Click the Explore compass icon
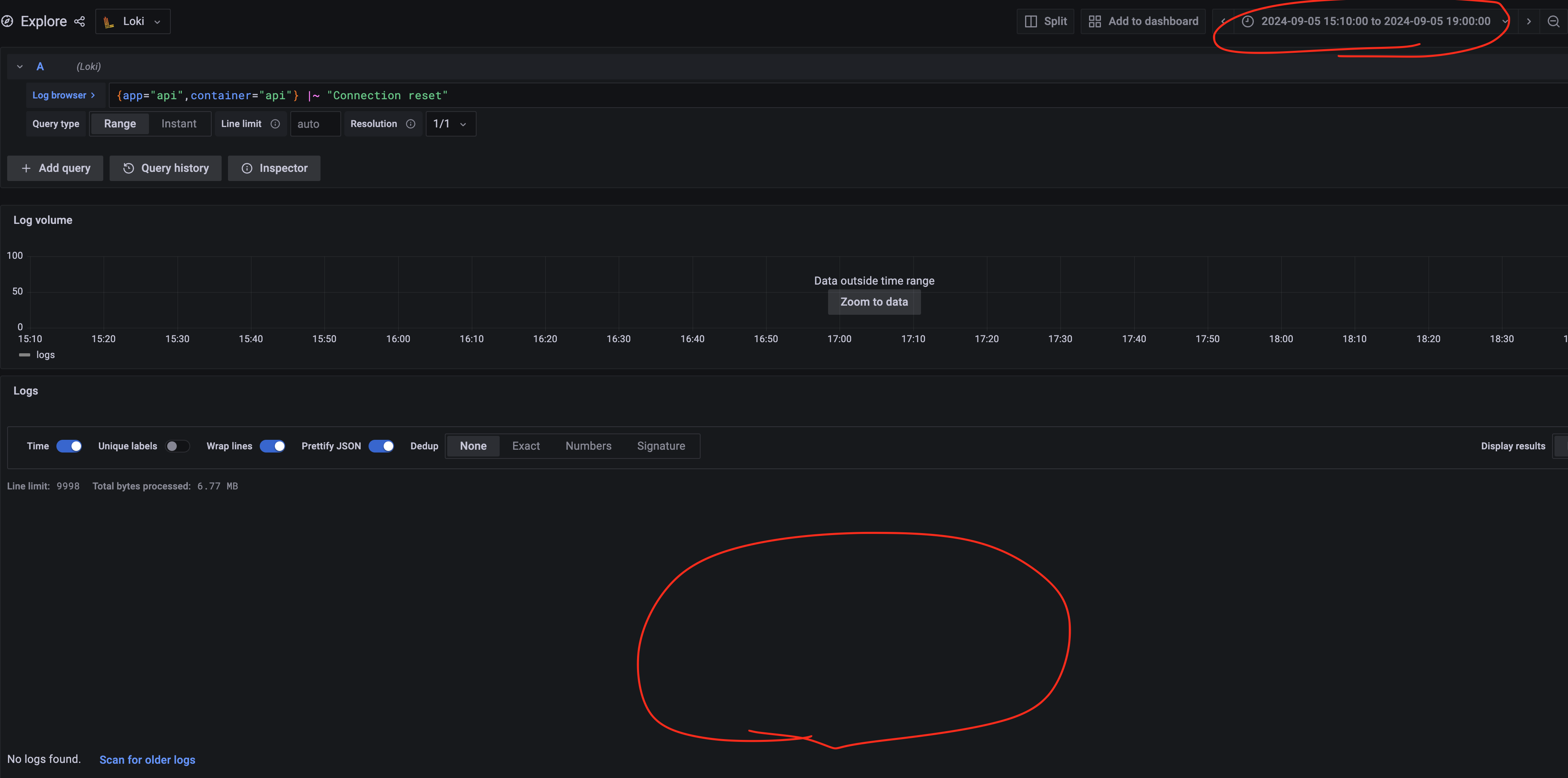 point(8,21)
